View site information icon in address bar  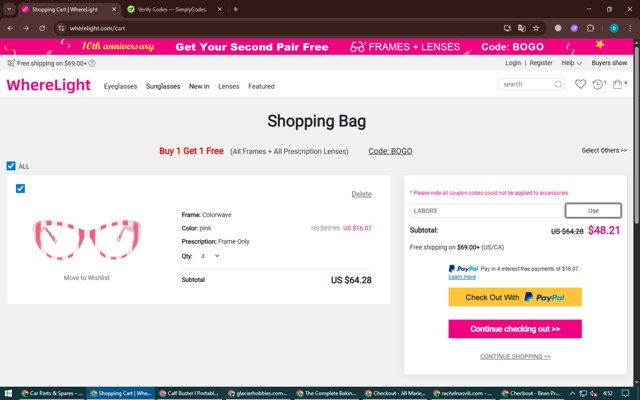[x=61, y=28]
